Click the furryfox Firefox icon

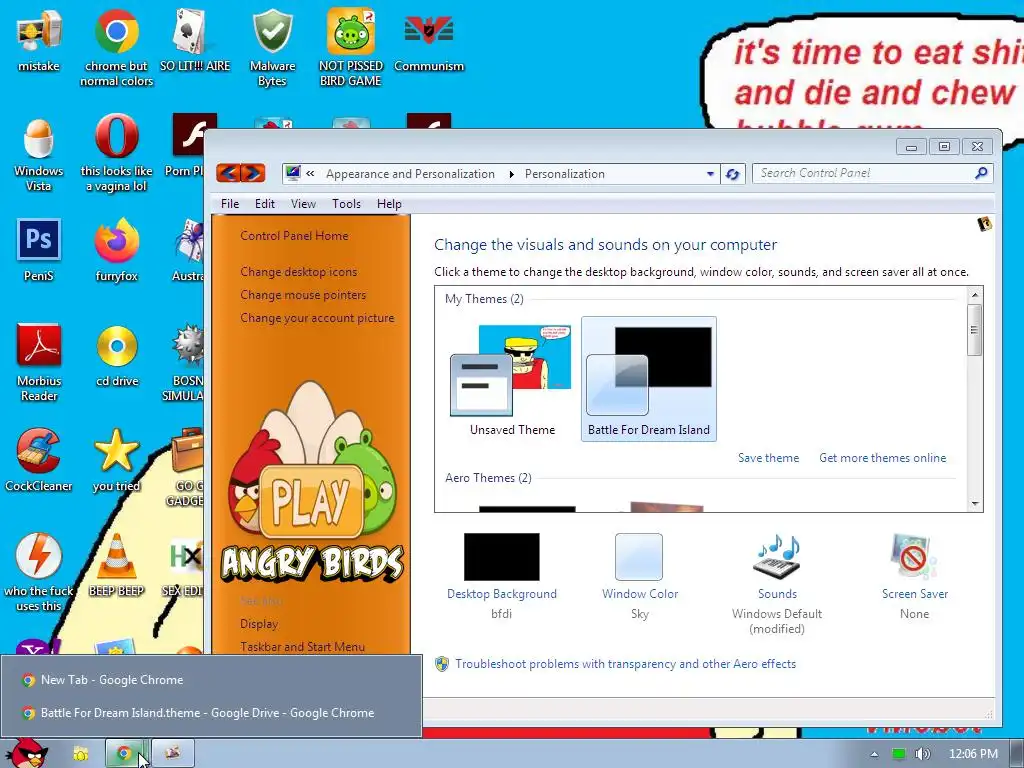pyautogui.click(x=116, y=251)
